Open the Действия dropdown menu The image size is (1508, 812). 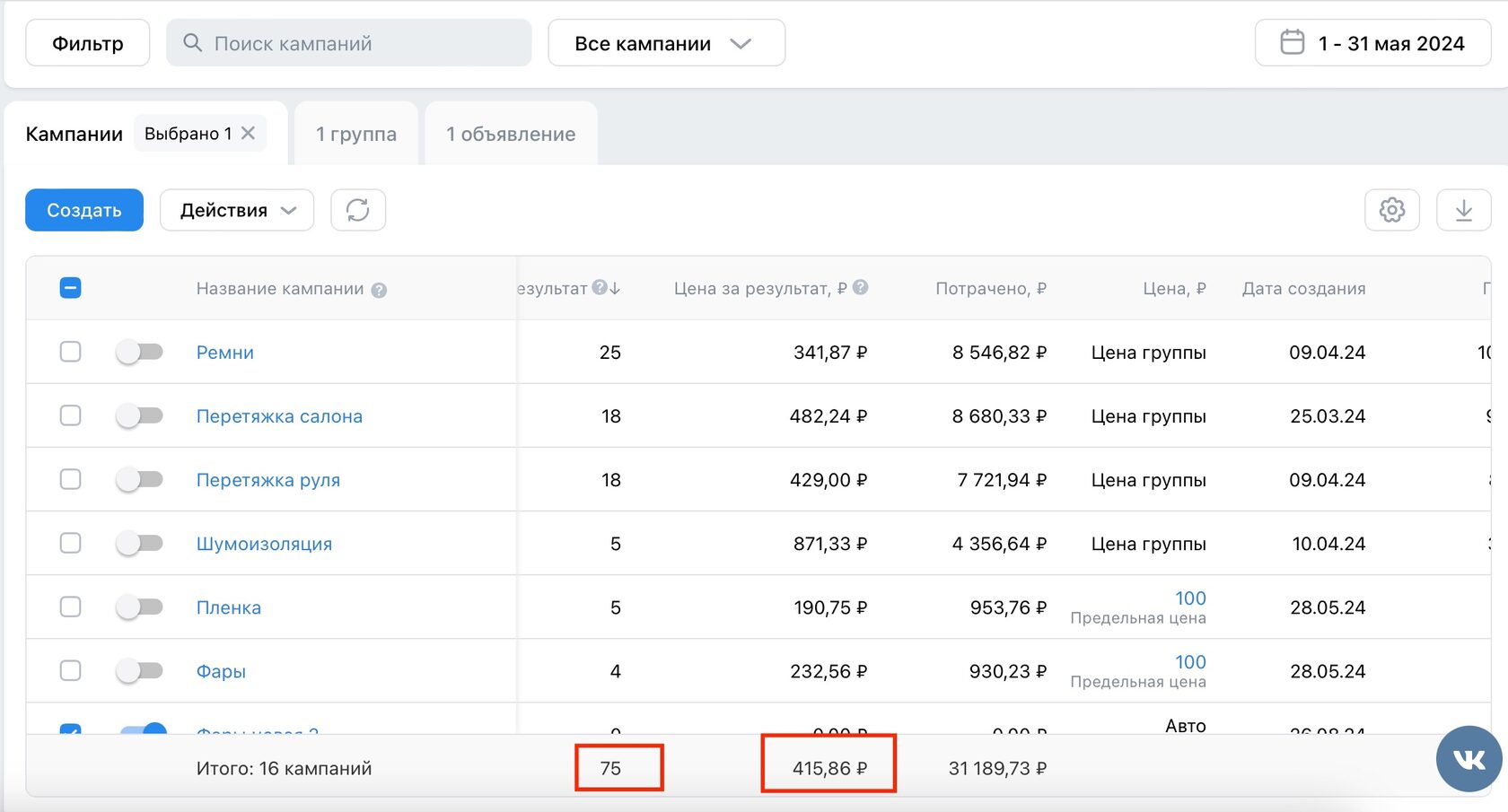237,210
